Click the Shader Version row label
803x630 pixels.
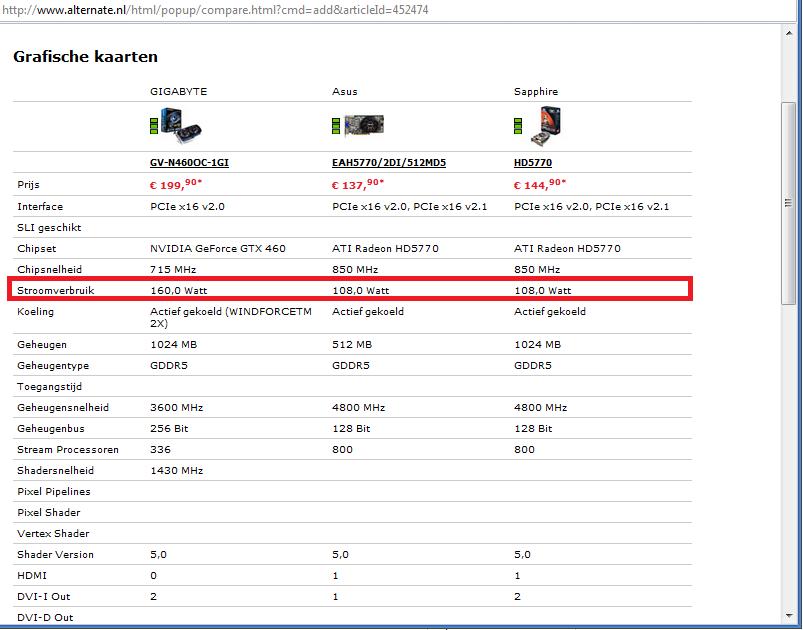(x=55, y=555)
